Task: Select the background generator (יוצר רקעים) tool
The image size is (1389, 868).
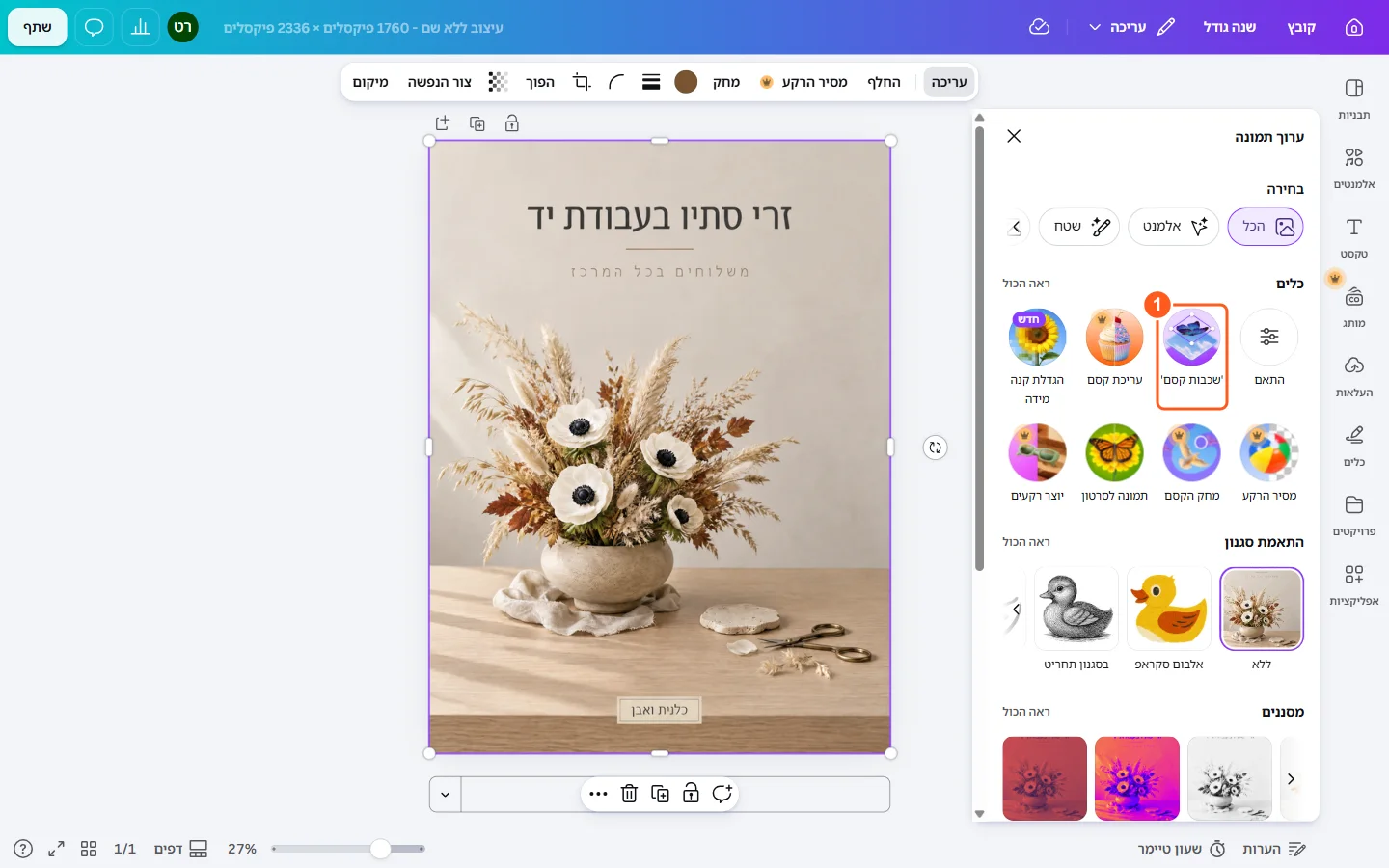Action: tap(1037, 463)
